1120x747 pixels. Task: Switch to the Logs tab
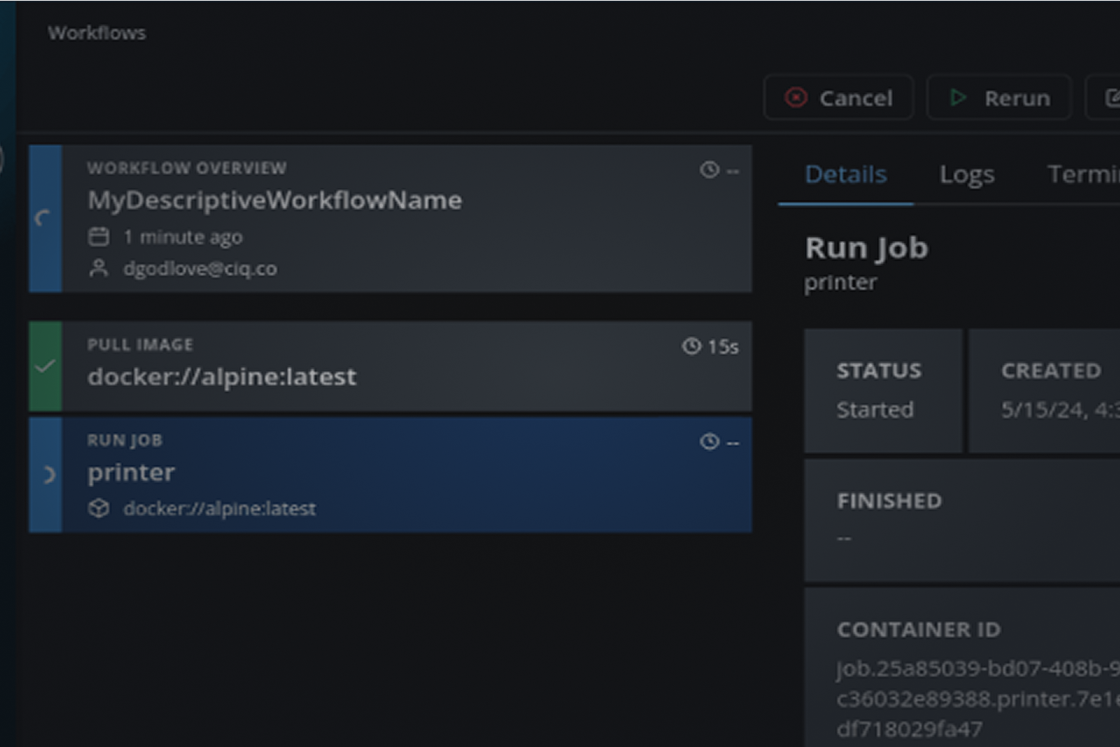click(966, 174)
